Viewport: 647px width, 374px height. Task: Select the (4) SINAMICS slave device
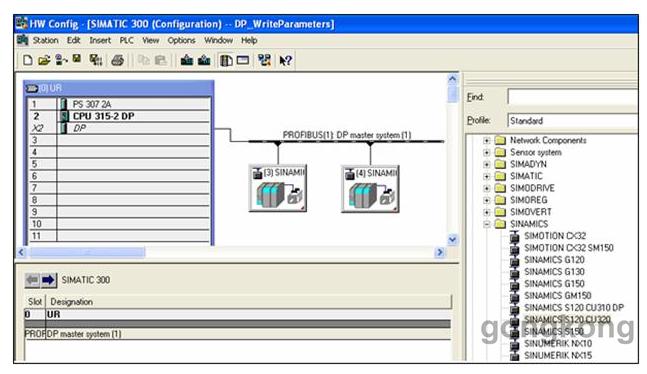point(370,188)
